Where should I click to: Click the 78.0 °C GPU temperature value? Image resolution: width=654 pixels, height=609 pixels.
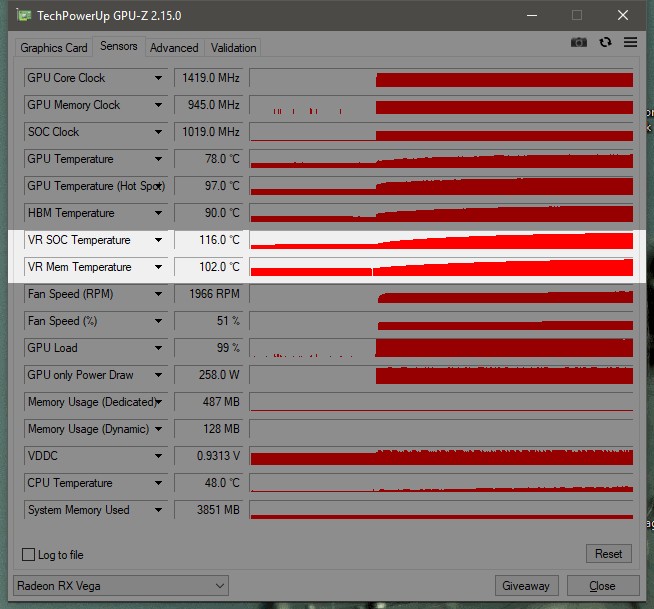(209, 159)
